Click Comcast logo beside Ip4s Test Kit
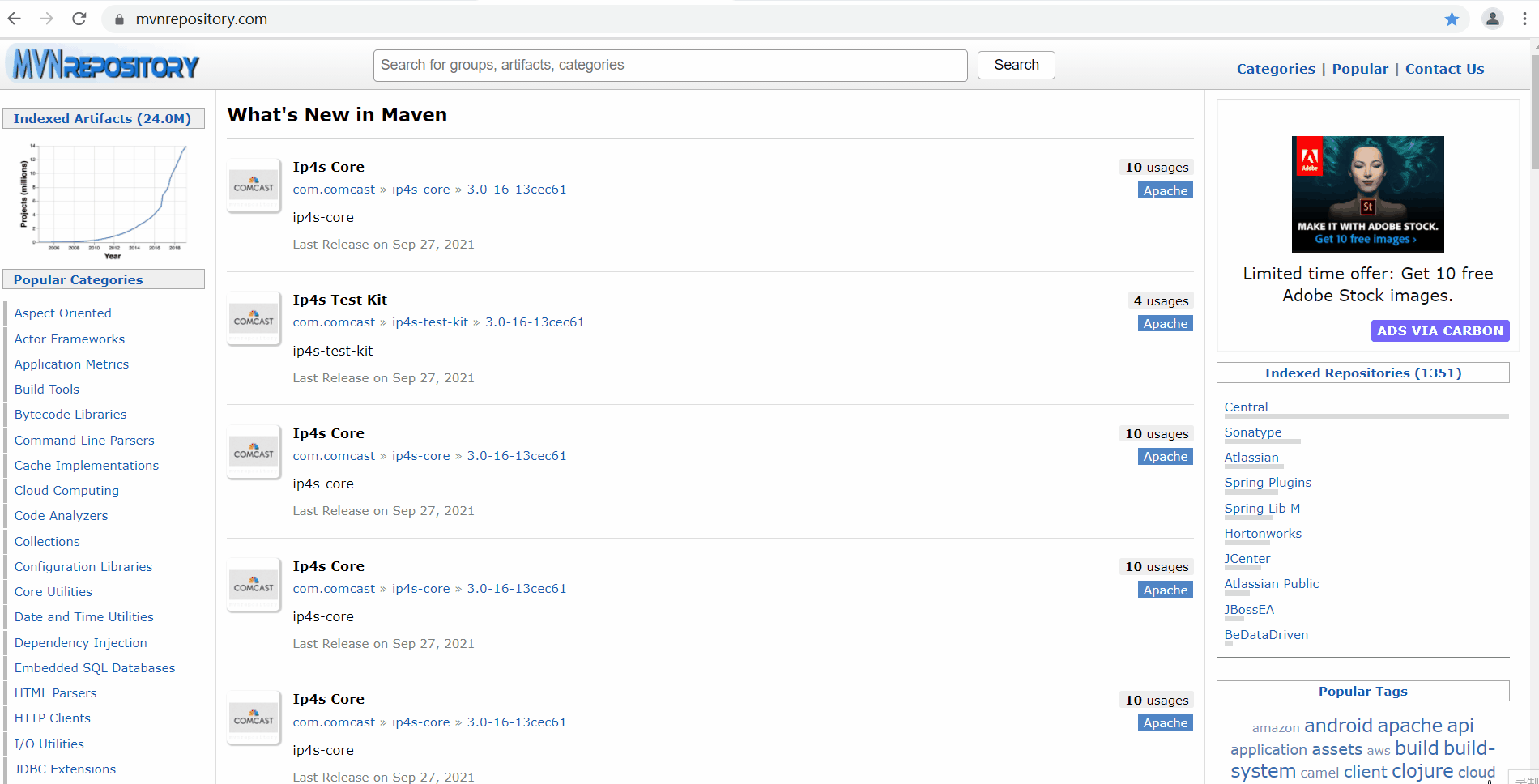Viewport: 1539px width, 784px height. tap(254, 319)
